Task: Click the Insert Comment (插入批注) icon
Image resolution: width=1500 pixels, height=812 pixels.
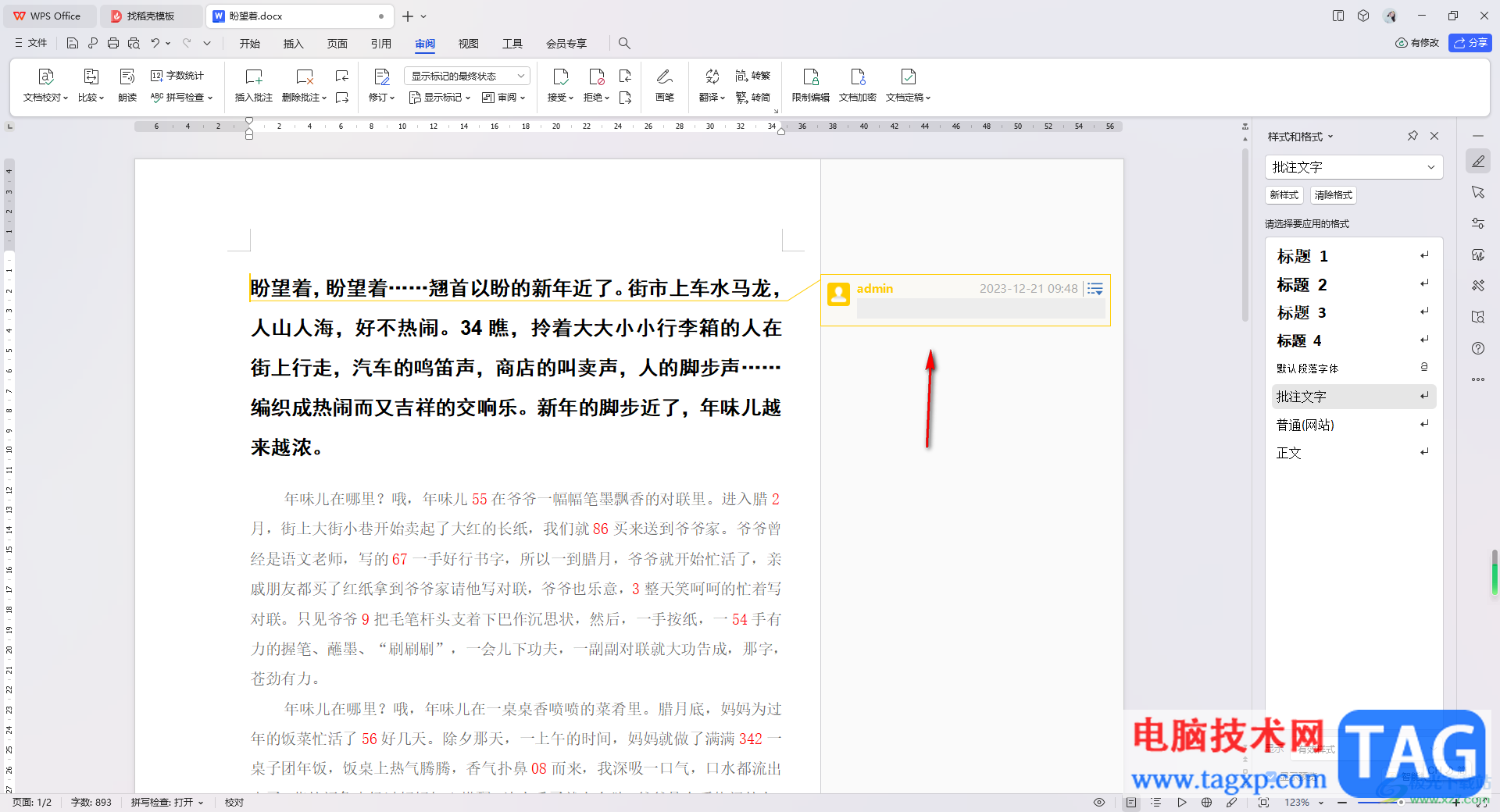Action: click(253, 77)
